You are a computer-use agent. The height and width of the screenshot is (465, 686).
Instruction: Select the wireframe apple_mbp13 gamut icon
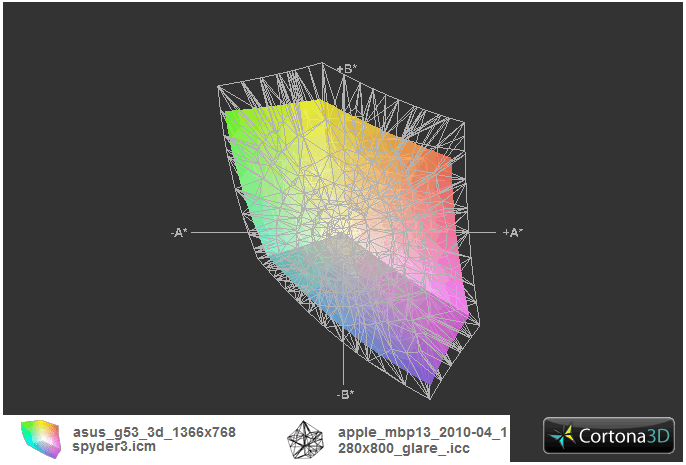point(305,440)
